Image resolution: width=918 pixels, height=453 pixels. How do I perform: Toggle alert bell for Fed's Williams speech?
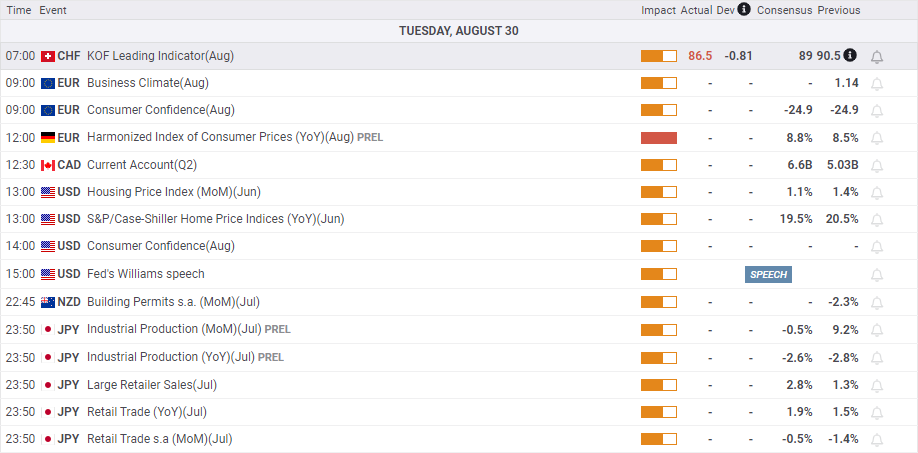point(876,274)
